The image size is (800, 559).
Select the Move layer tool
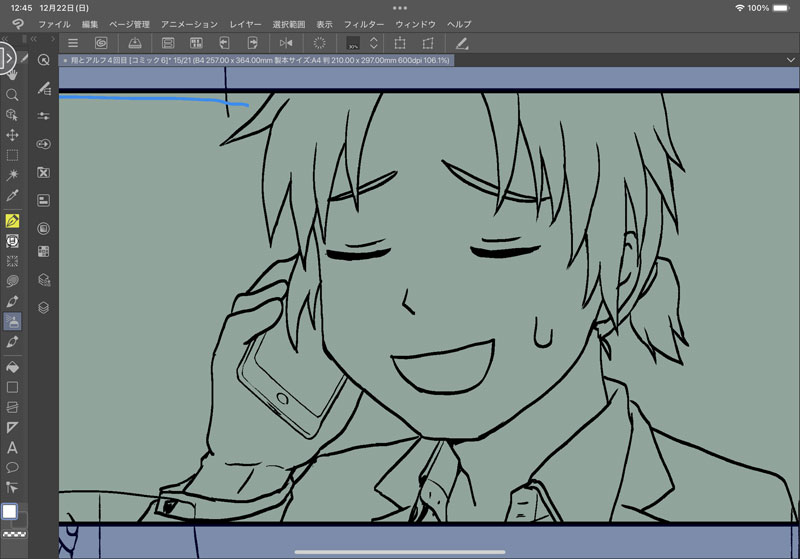pos(13,135)
